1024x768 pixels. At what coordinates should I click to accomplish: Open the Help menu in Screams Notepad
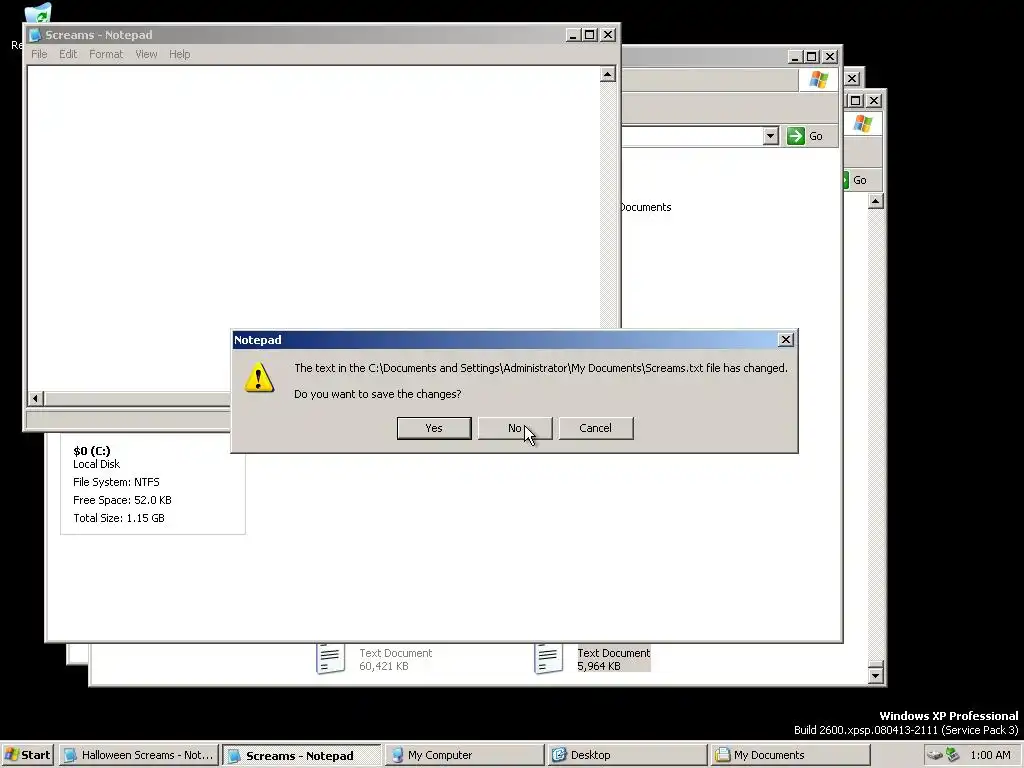click(180, 54)
